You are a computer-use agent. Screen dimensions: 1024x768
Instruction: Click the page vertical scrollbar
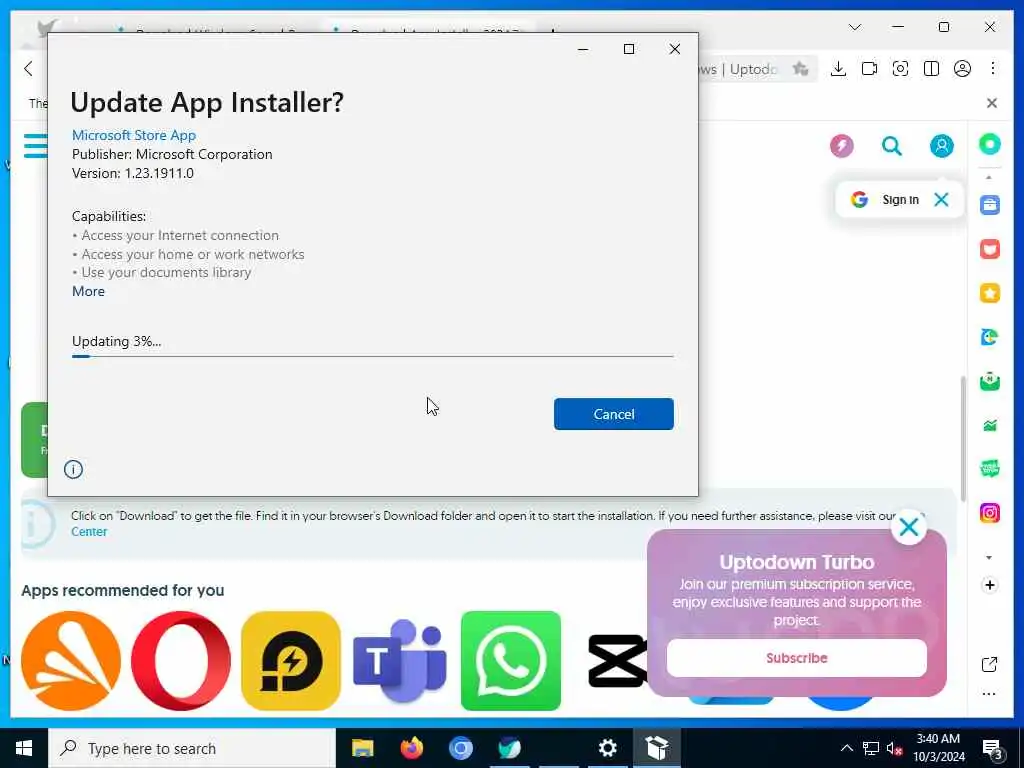[962, 439]
